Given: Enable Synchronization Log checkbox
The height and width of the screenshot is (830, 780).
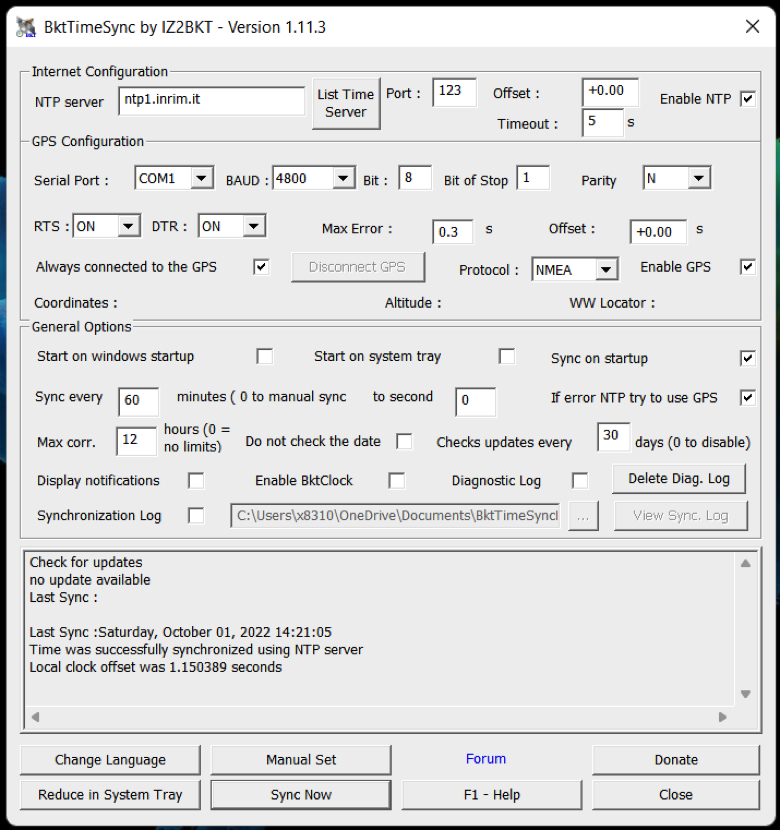Looking at the screenshot, I should pyautogui.click(x=196, y=516).
